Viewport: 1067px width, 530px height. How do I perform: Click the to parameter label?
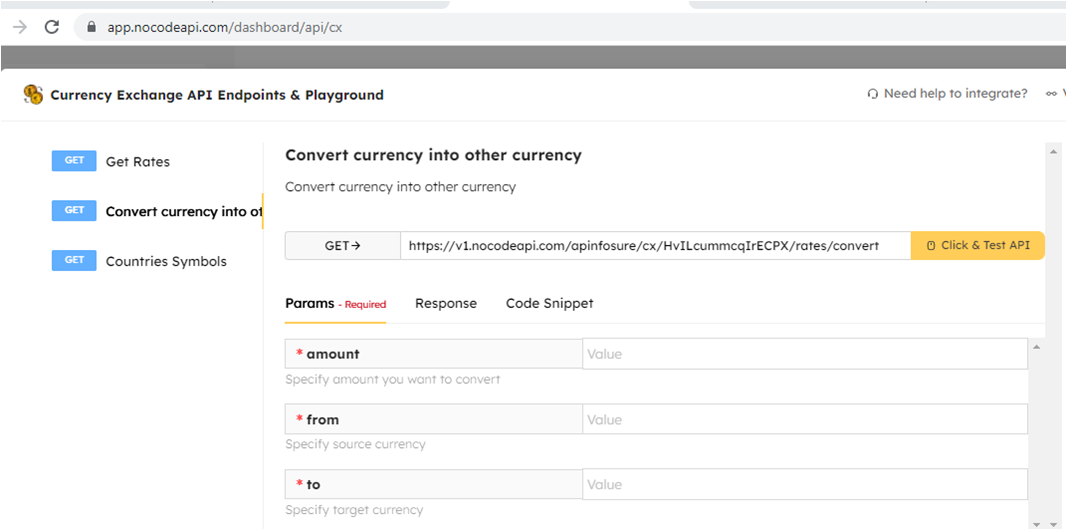pyautogui.click(x=433, y=484)
